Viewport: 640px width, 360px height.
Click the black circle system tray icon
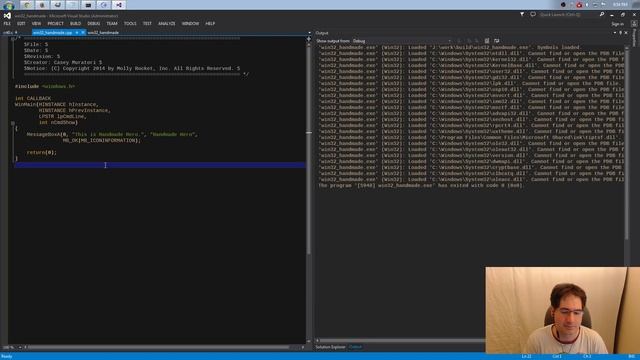point(563,5)
